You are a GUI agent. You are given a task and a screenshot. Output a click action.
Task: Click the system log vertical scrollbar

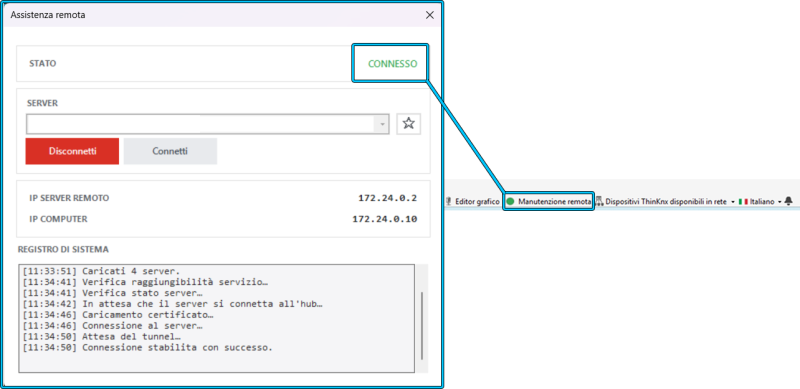422,326
